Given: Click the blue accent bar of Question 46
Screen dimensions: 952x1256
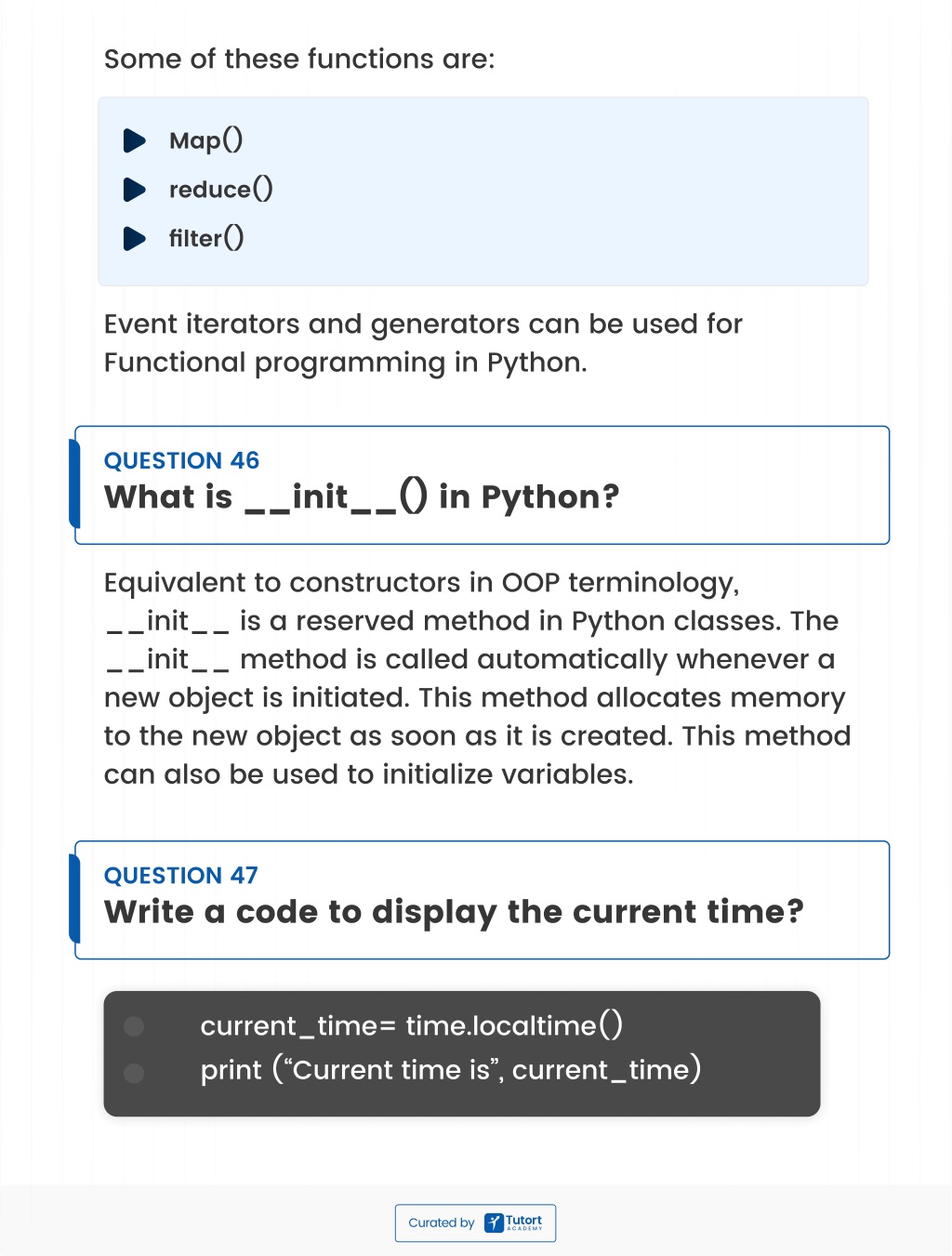Looking at the screenshot, I should coord(74,484).
